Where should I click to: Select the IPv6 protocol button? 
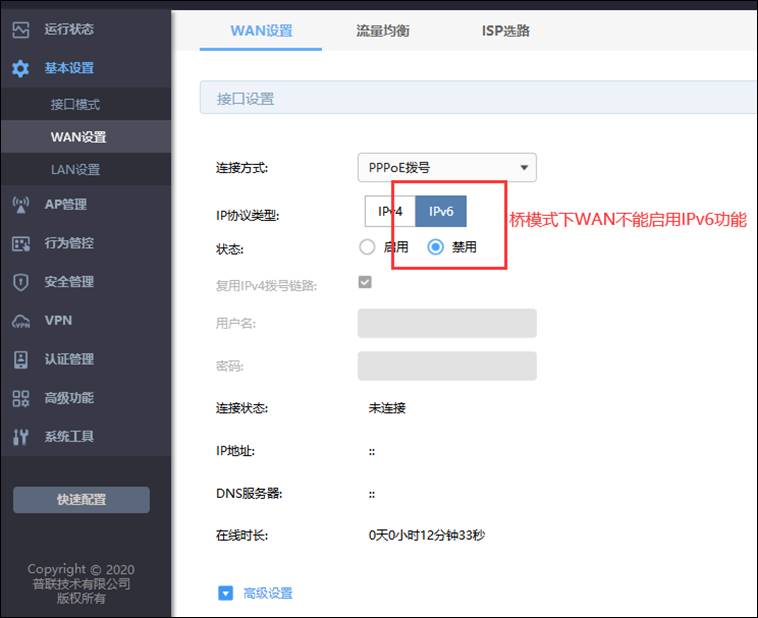coord(441,211)
